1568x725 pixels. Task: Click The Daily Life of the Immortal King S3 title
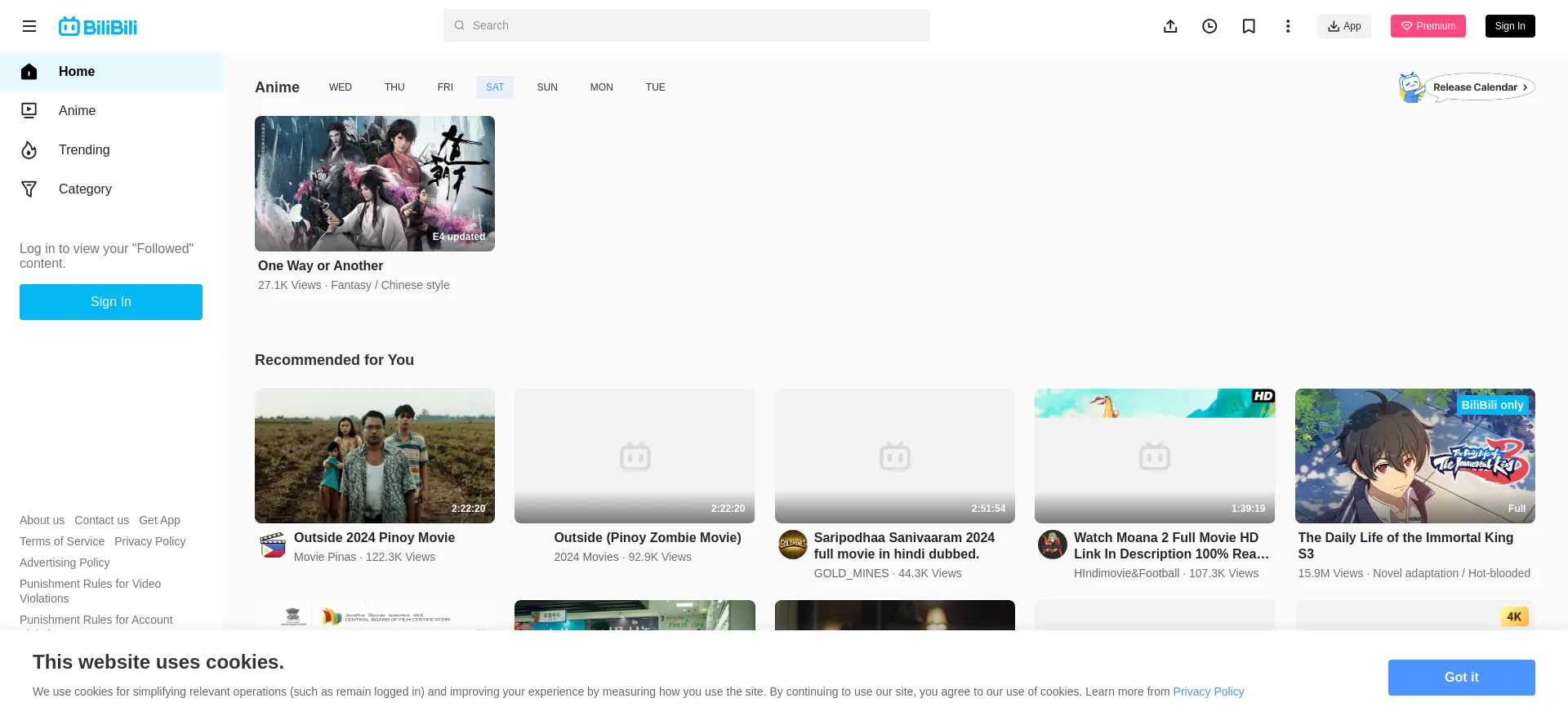click(x=1405, y=546)
